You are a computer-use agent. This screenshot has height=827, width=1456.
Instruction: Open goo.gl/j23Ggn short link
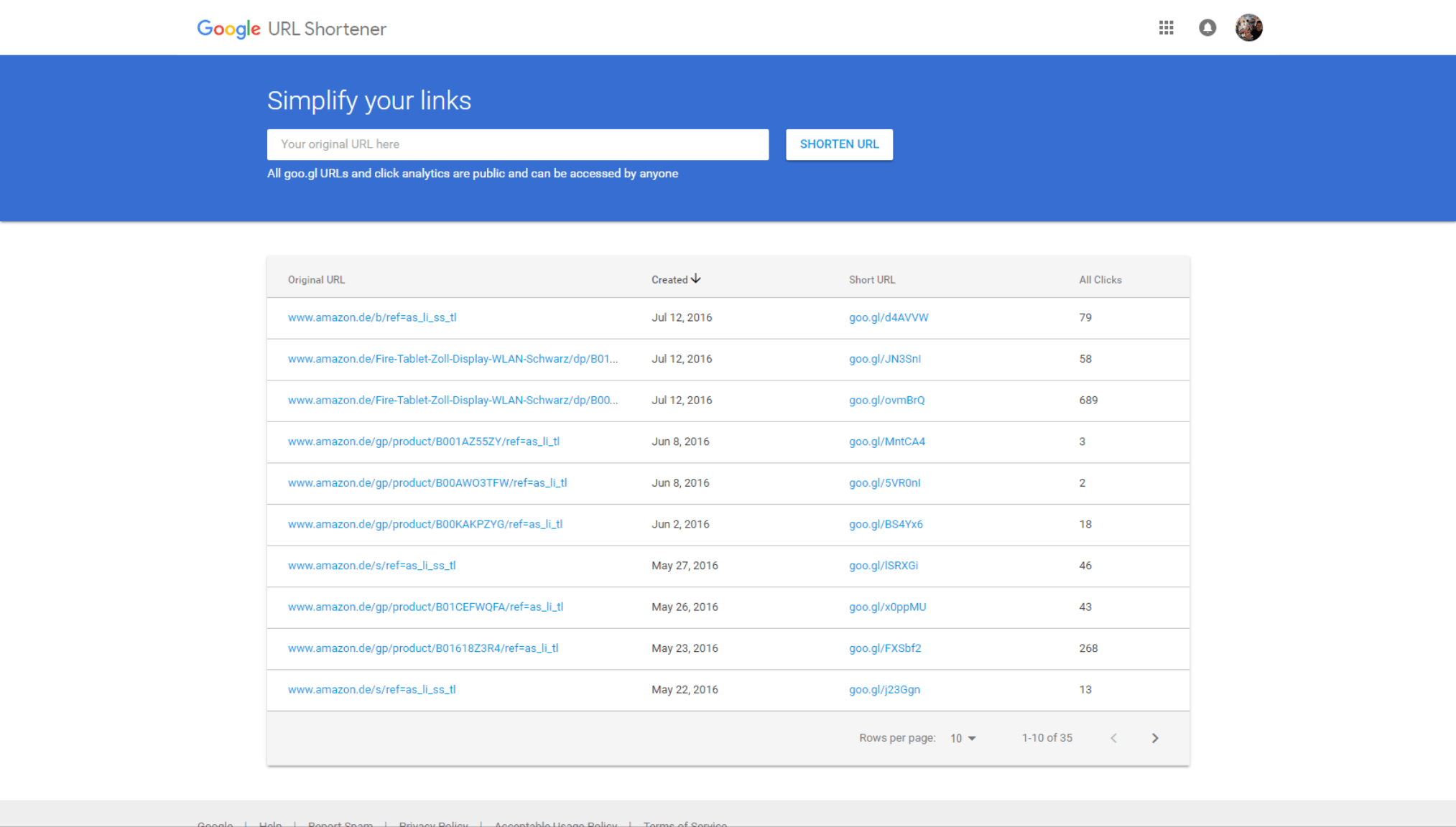pos(884,689)
